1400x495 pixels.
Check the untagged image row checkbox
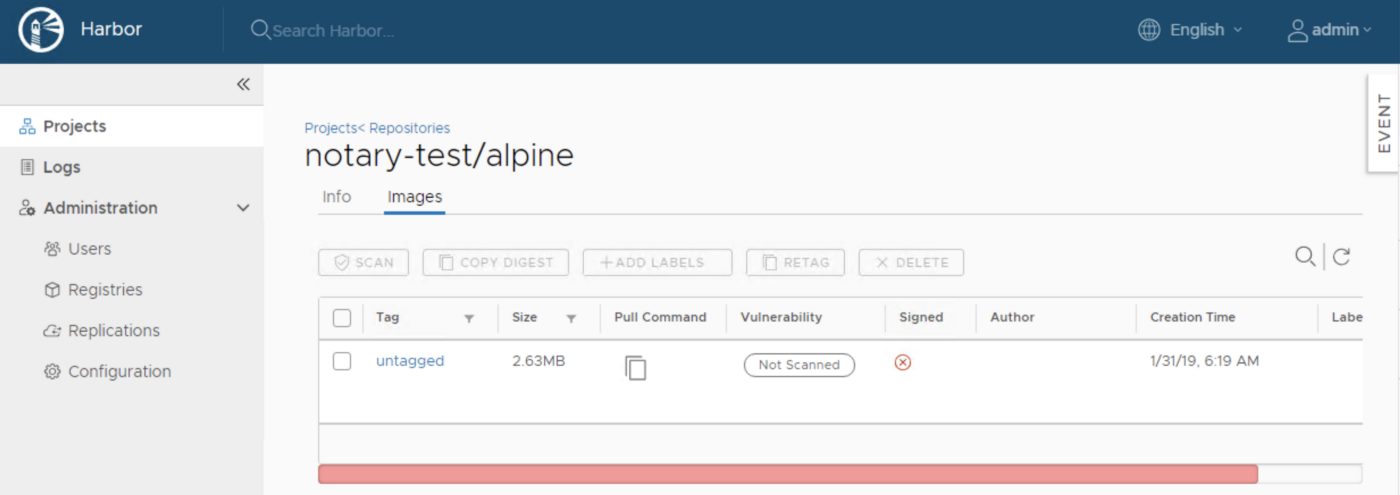coord(342,361)
